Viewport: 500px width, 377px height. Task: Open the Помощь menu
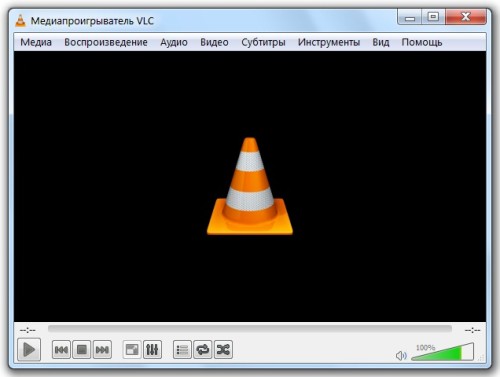click(x=422, y=42)
